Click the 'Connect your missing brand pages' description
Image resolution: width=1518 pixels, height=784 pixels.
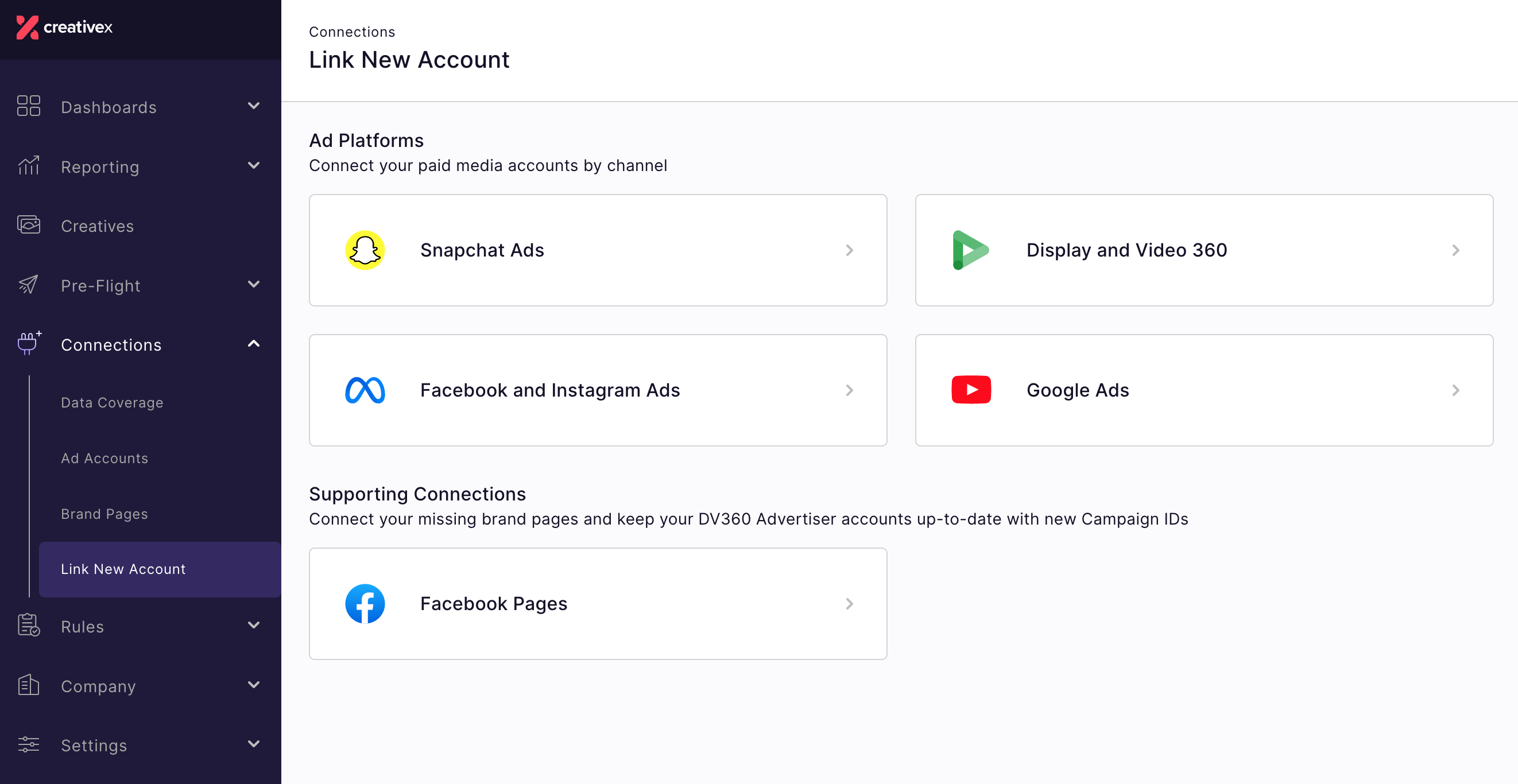pos(749,519)
